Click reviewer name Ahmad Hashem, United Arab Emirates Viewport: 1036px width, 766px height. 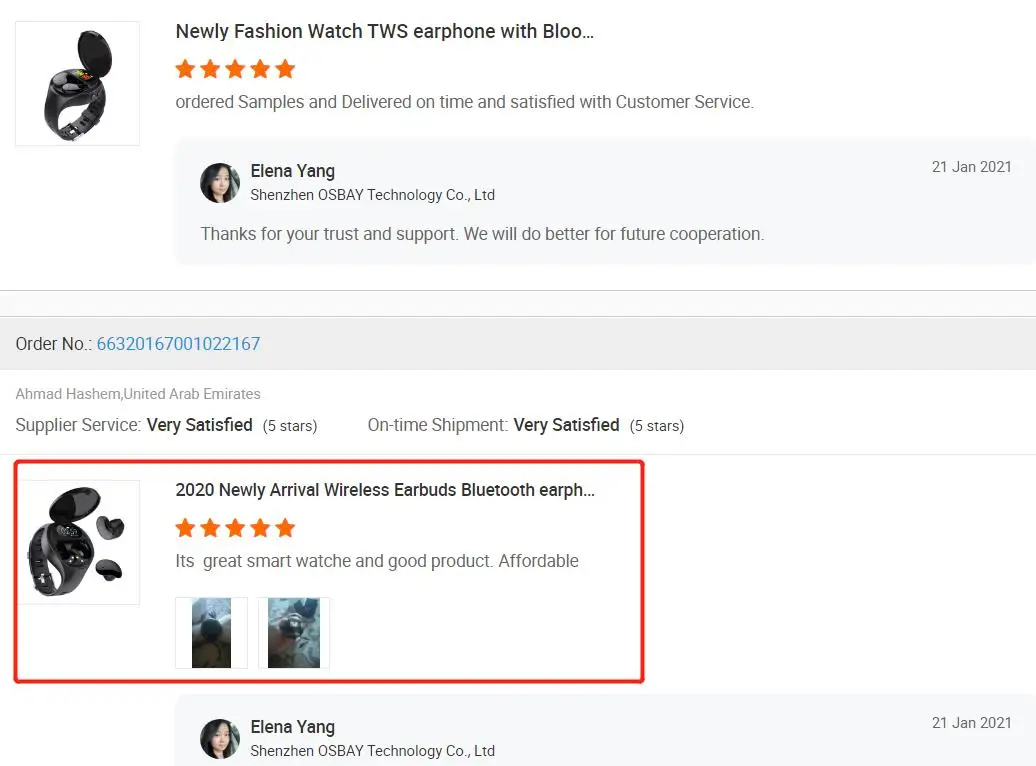click(x=138, y=394)
